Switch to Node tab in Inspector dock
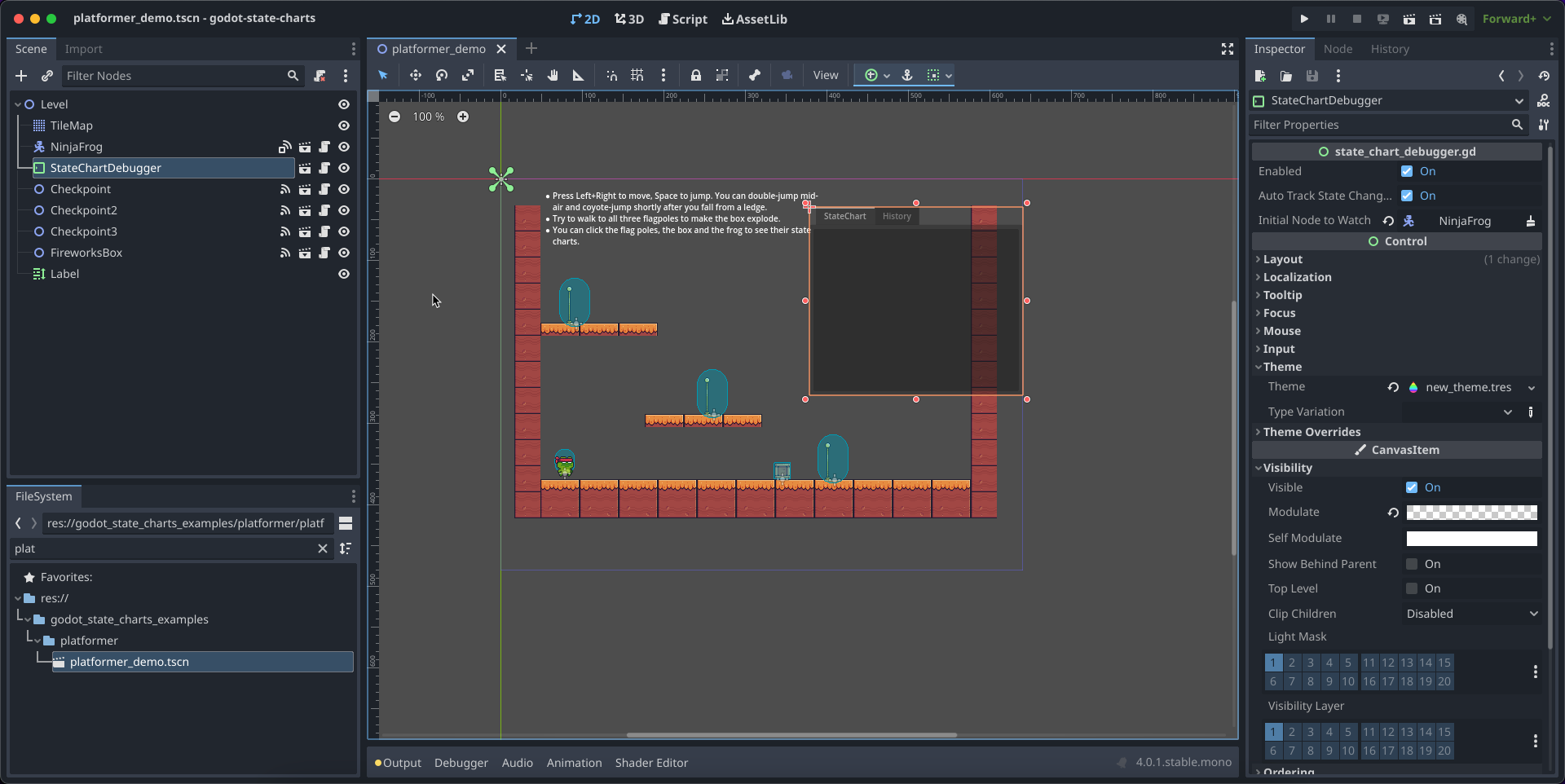This screenshot has height=784, width=1565. click(x=1338, y=49)
